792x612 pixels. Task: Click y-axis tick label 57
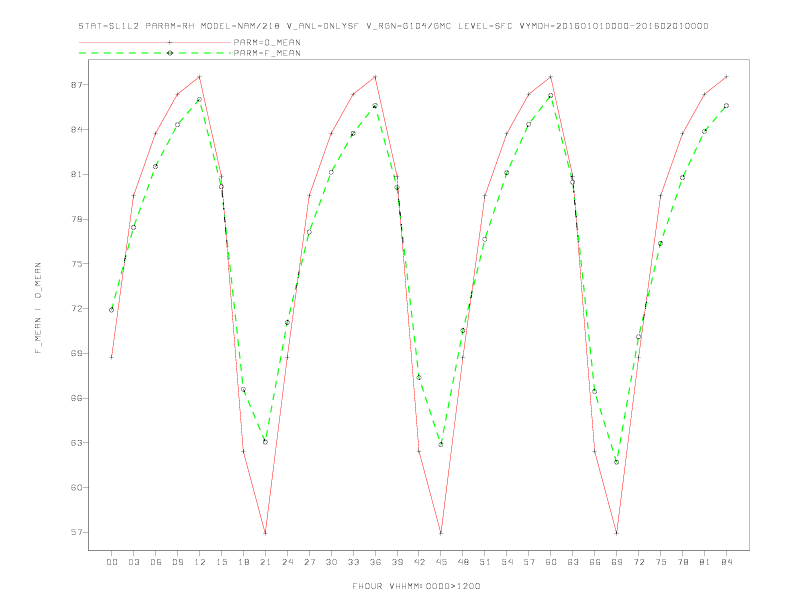(76, 532)
